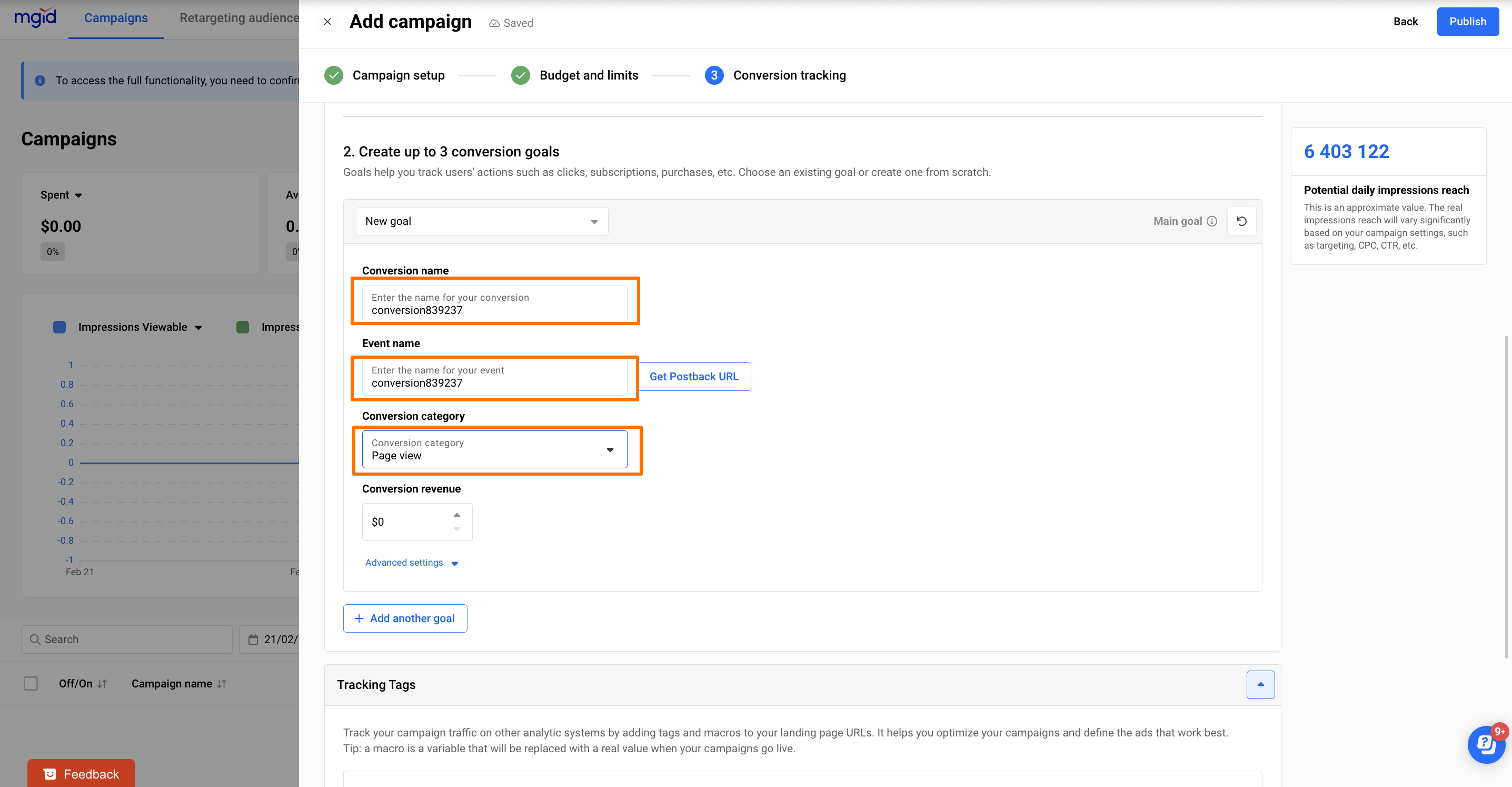Open the help chat widget icon
Screen dimensions: 1512x787
point(1486,744)
